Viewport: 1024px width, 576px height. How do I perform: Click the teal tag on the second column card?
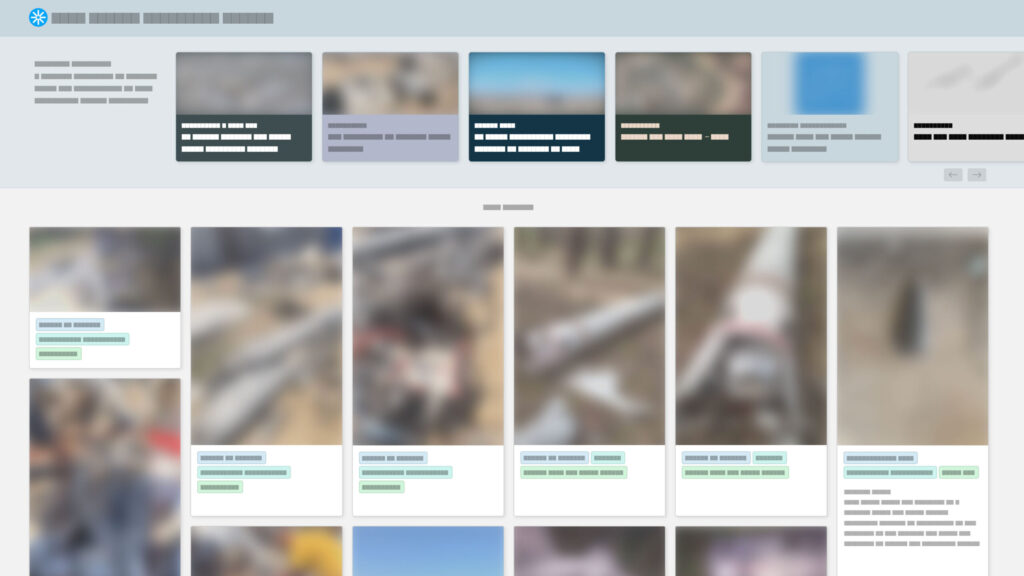pyautogui.click(x=244, y=472)
